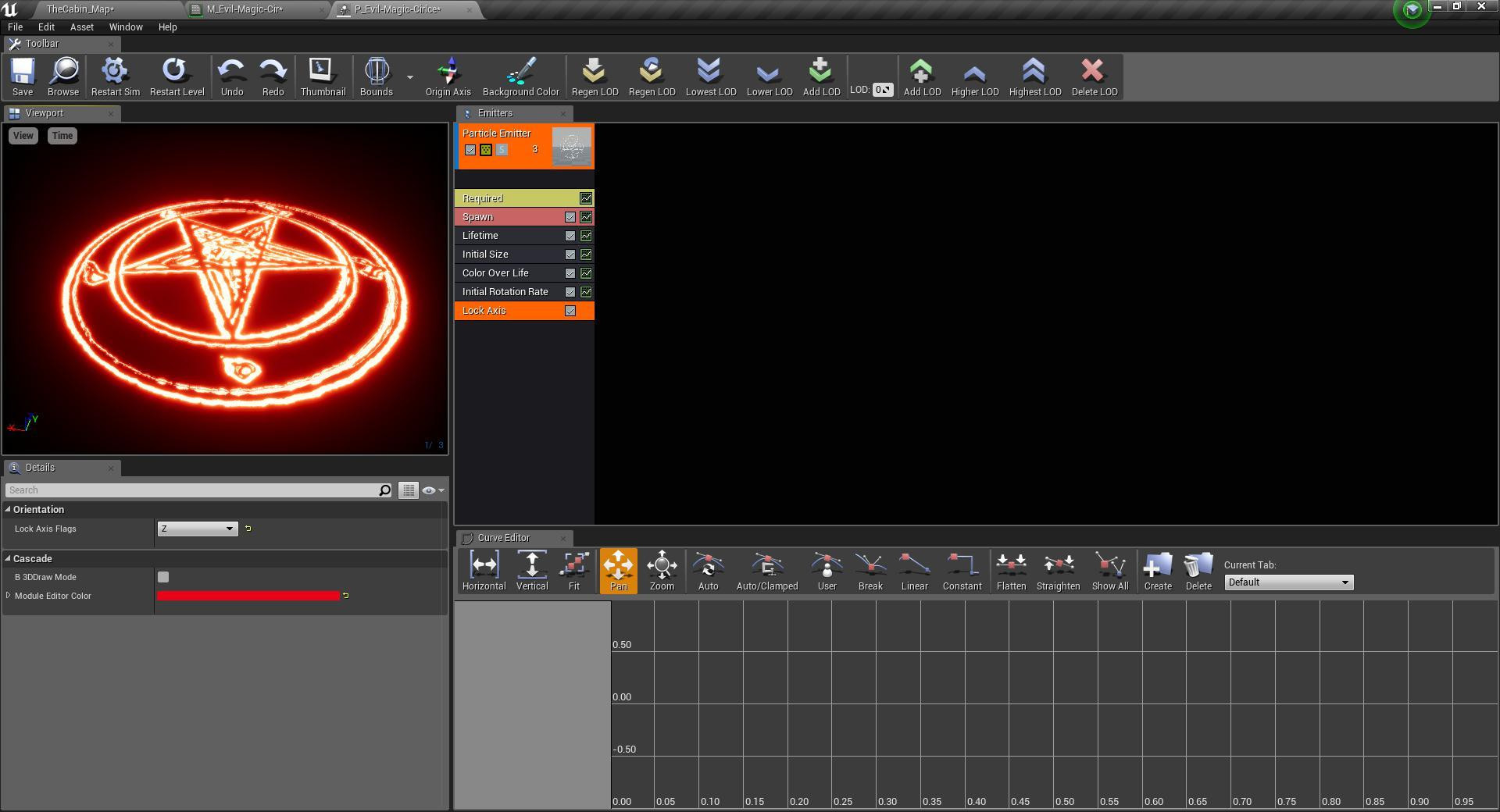Open the Asset menu
Image resolution: width=1500 pixels, height=812 pixels.
pyautogui.click(x=82, y=27)
